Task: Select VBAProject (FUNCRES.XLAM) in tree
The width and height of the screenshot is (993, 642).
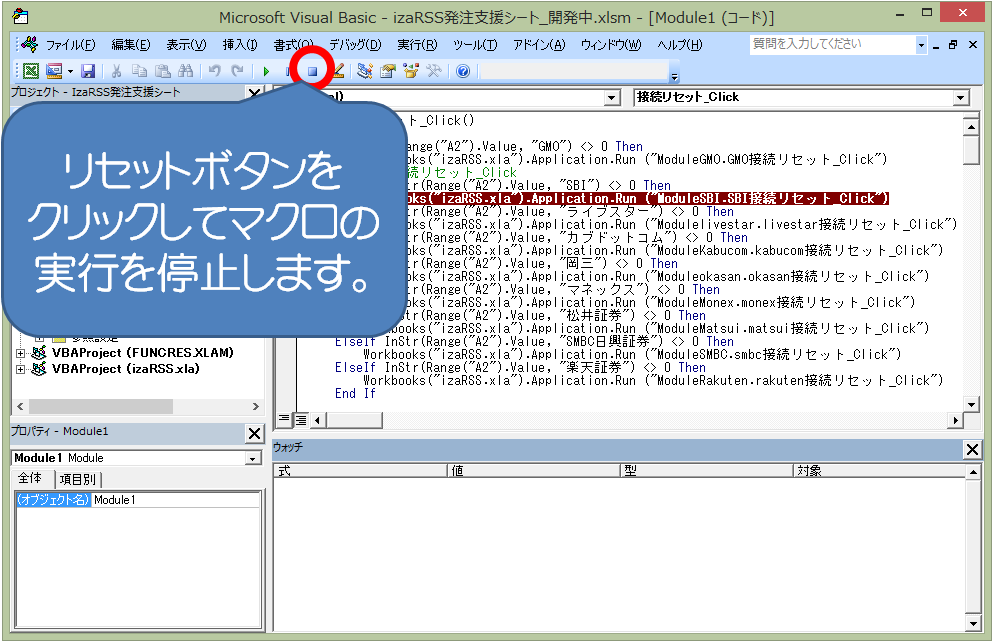Action: tap(142, 353)
